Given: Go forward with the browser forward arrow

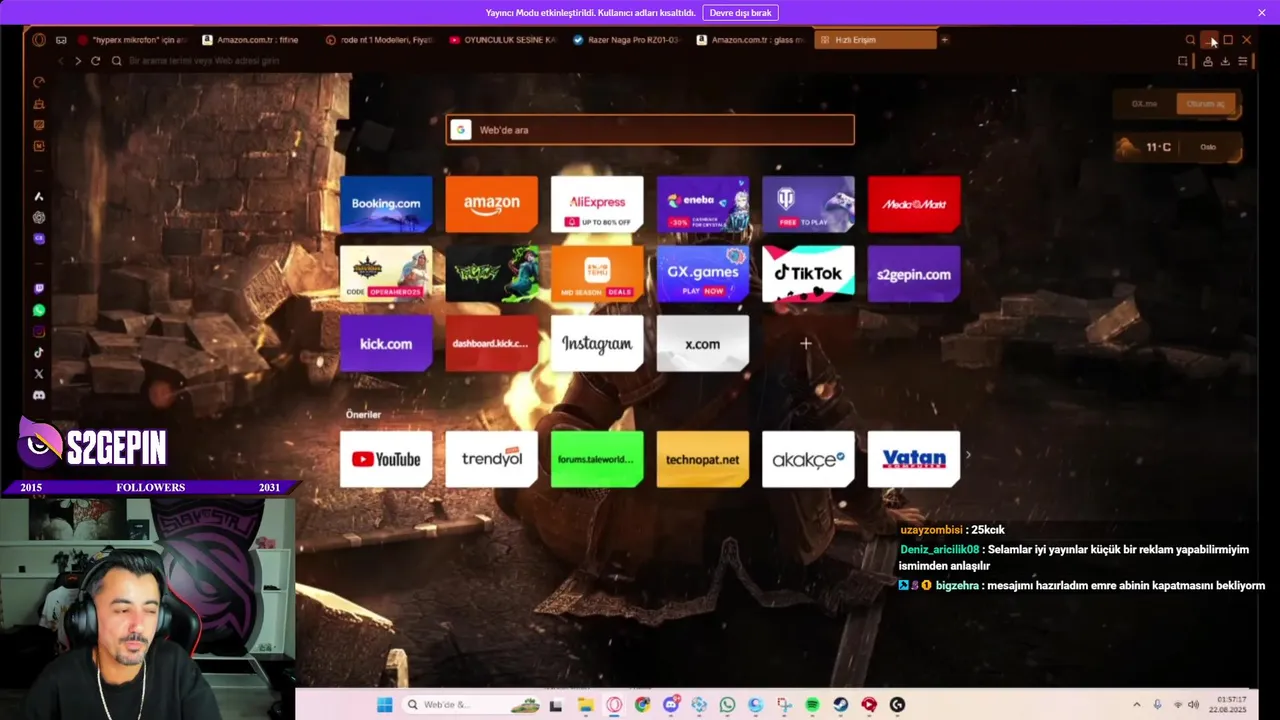Looking at the screenshot, I should [x=78, y=61].
